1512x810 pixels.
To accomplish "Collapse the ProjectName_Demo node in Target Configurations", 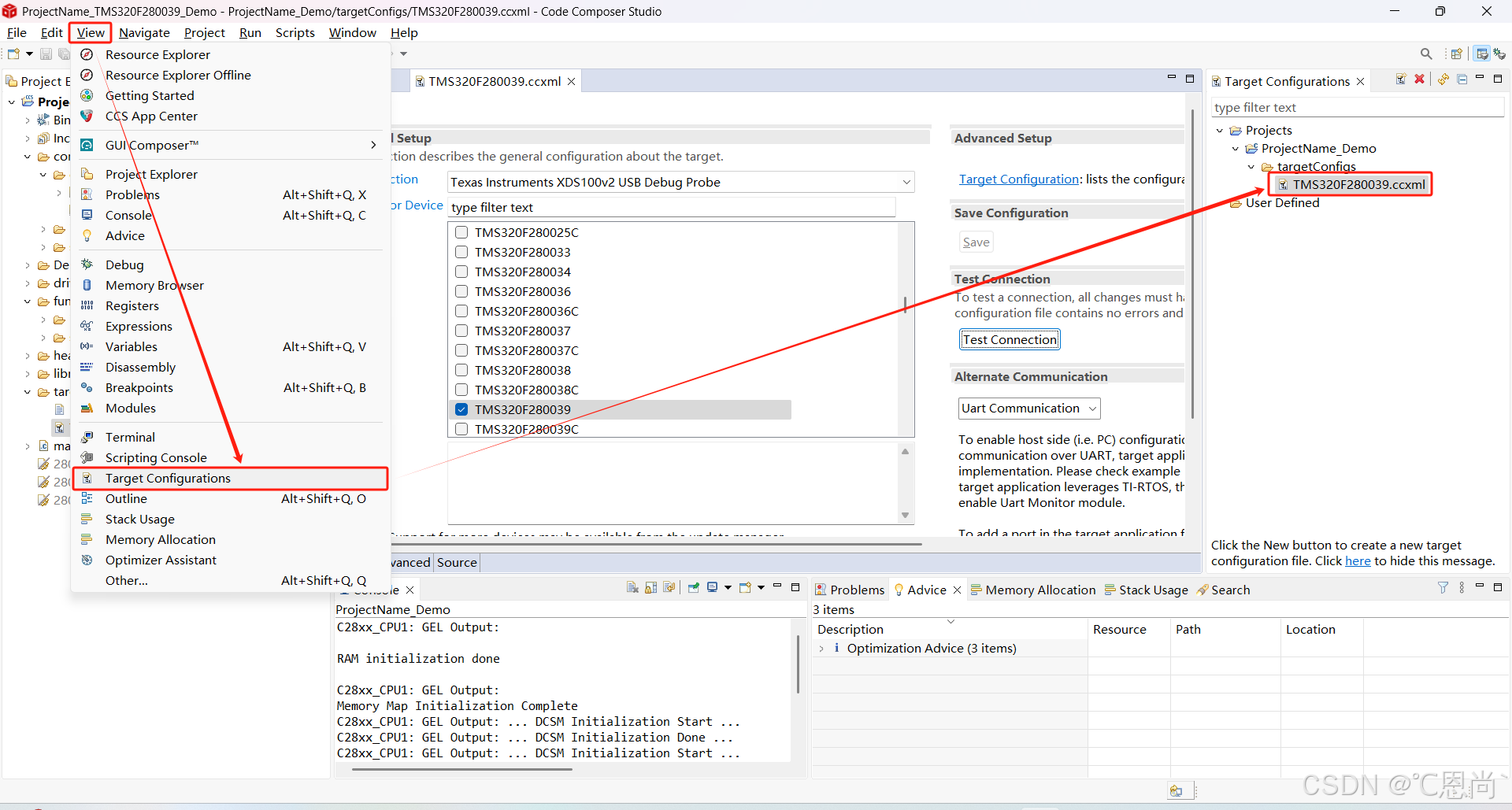I will point(1236,149).
